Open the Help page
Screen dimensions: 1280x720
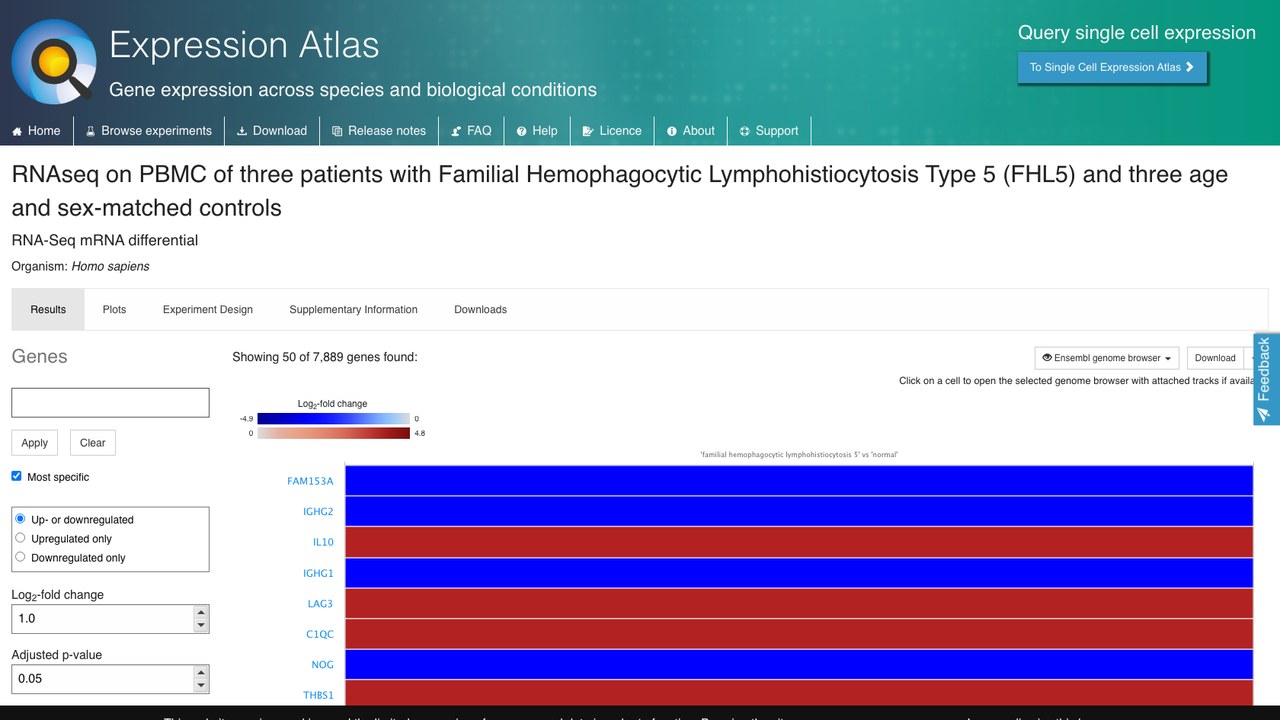coord(537,131)
